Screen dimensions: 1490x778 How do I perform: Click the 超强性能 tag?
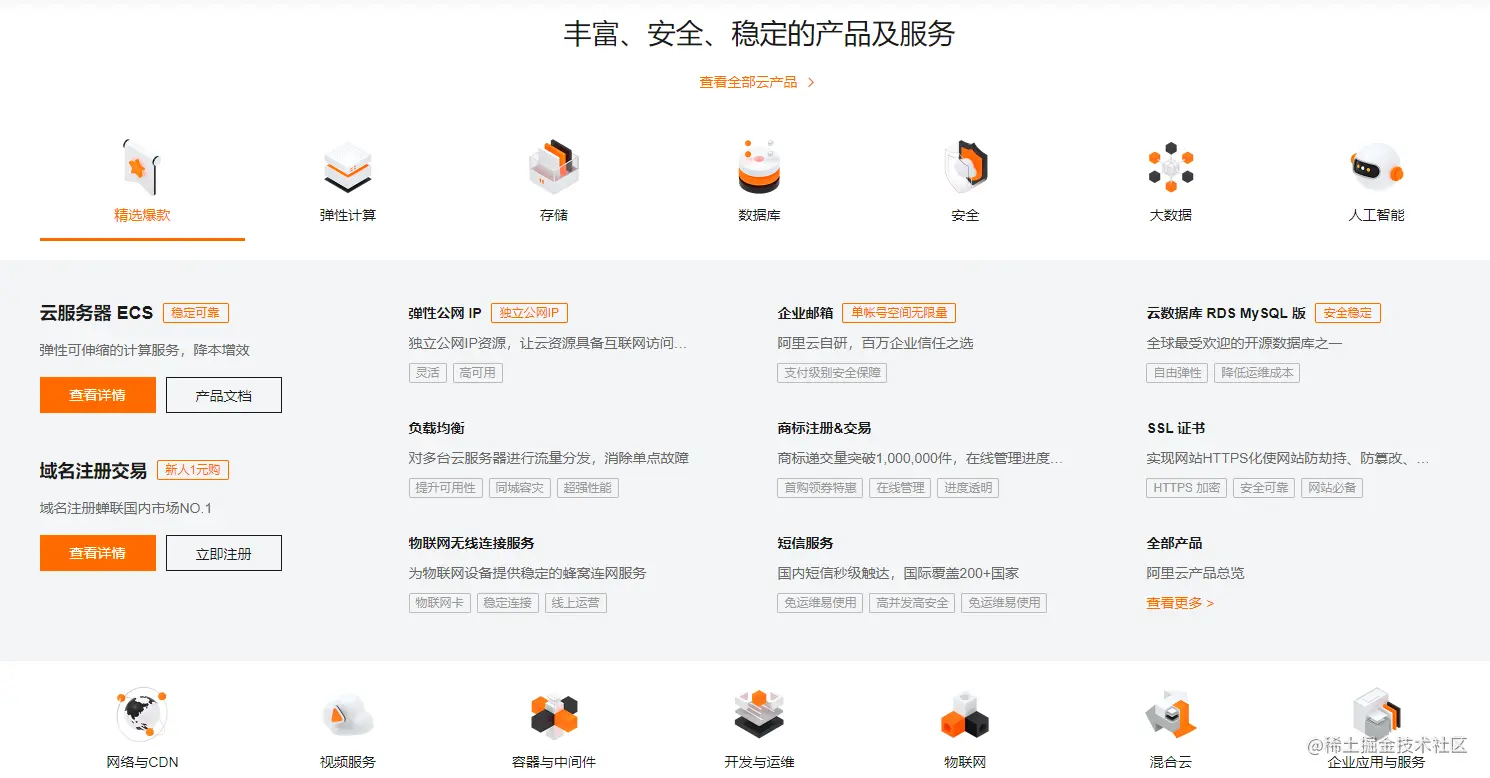point(588,488)
